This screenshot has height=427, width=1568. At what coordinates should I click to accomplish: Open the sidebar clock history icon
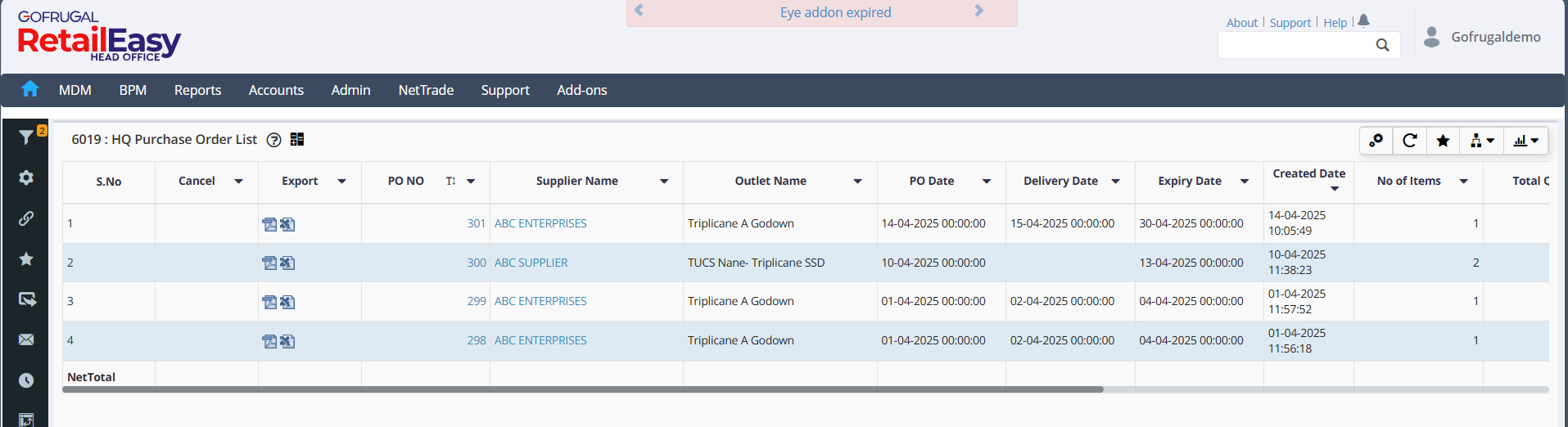[26, 380]
